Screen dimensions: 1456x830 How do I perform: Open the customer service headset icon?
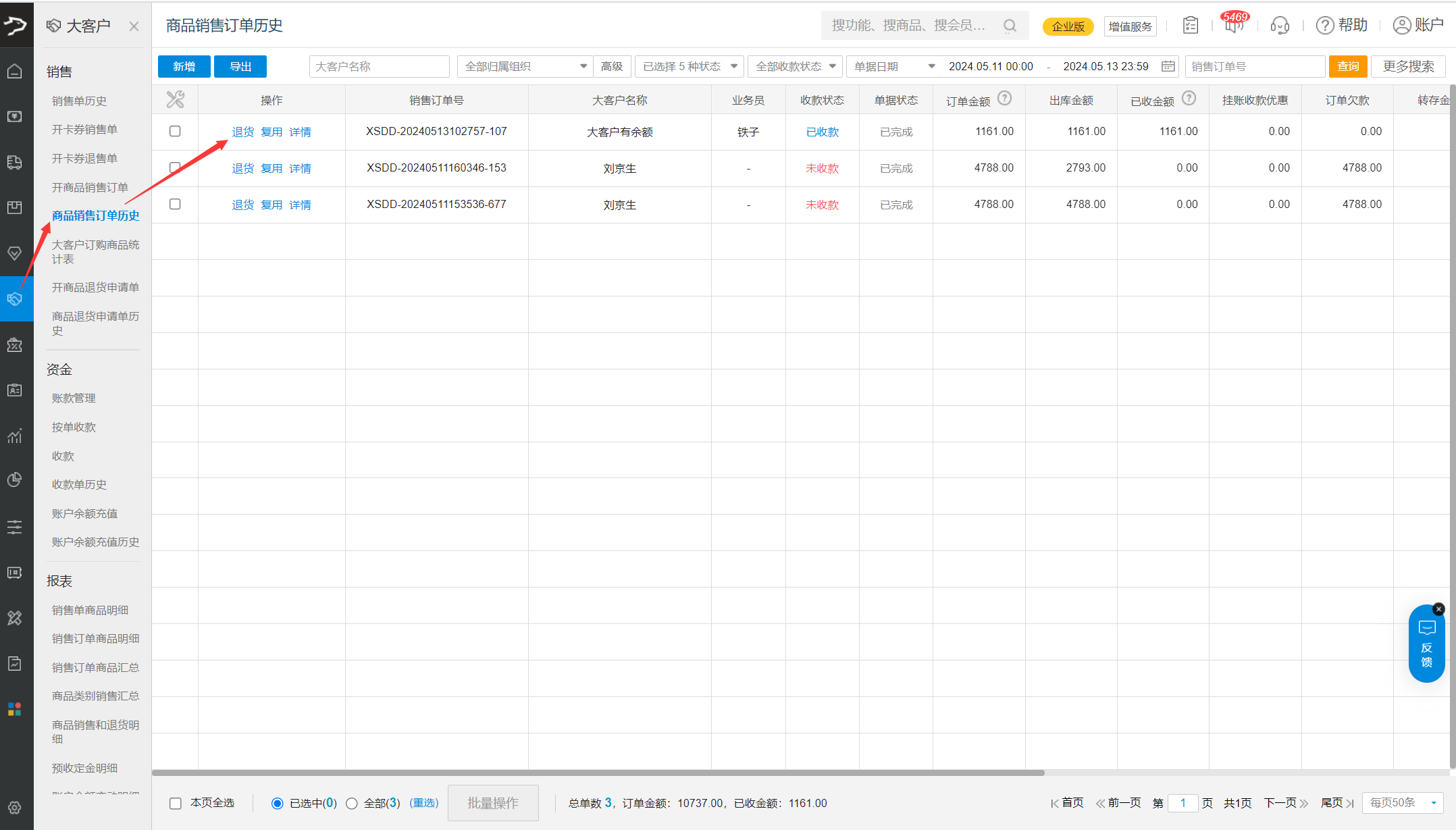tap(1279, 26)
